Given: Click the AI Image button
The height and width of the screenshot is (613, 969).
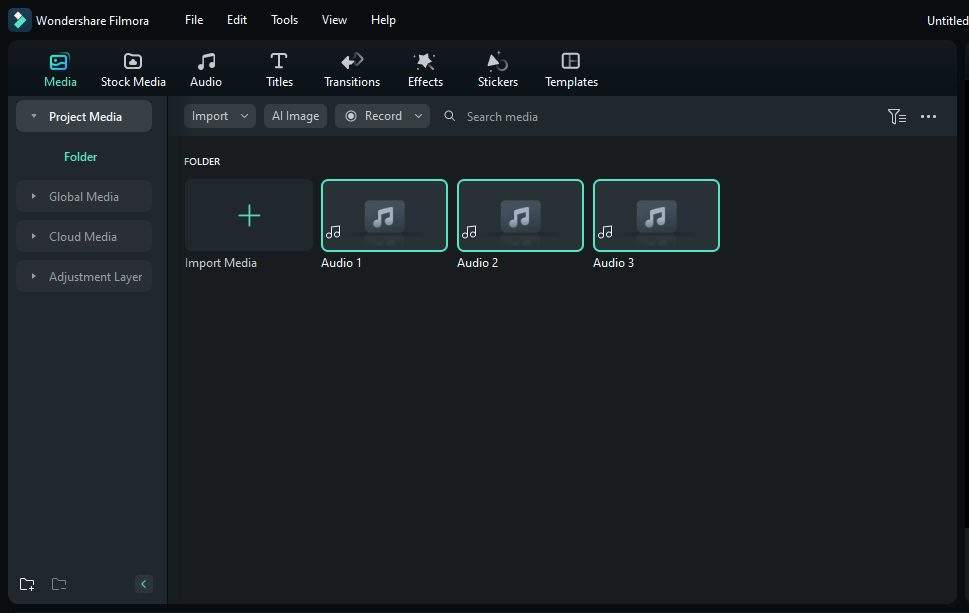Looking at the screenshot, I should coord(295,116).
